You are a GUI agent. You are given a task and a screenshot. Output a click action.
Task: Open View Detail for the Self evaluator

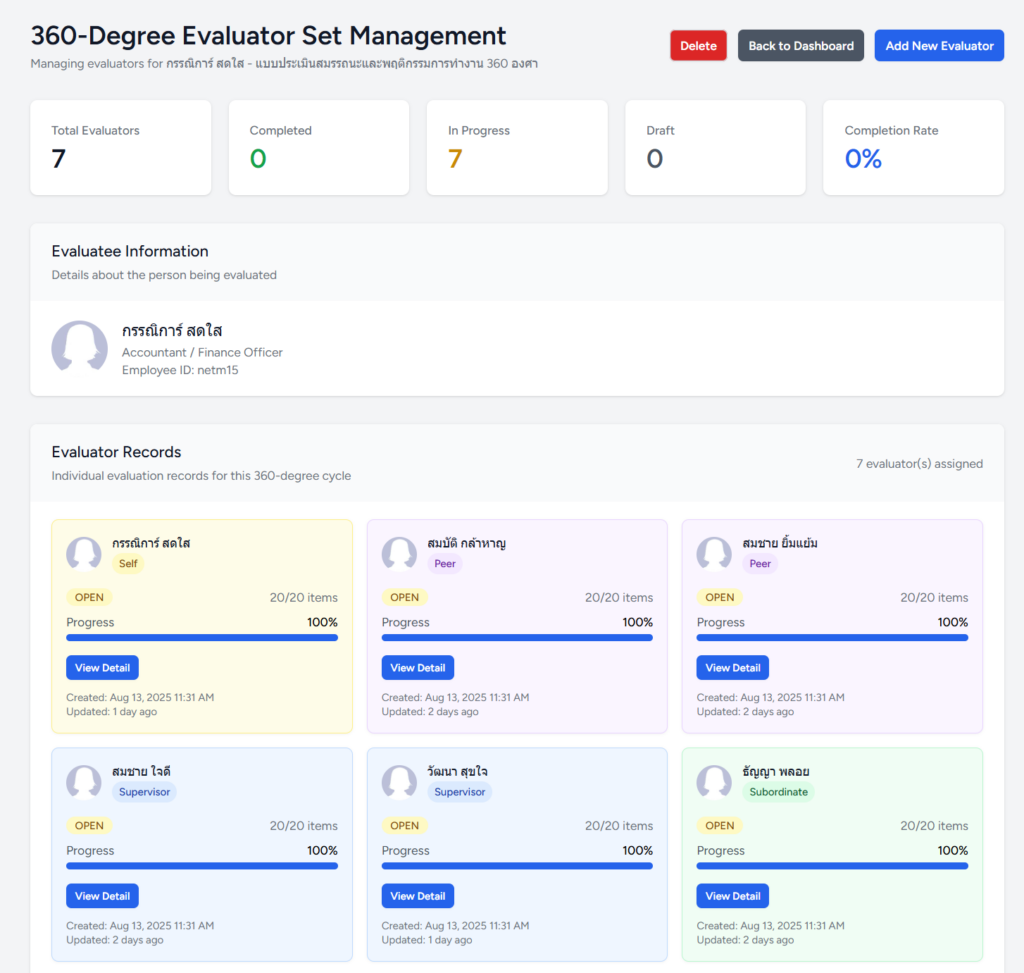[x=102, y=668]
